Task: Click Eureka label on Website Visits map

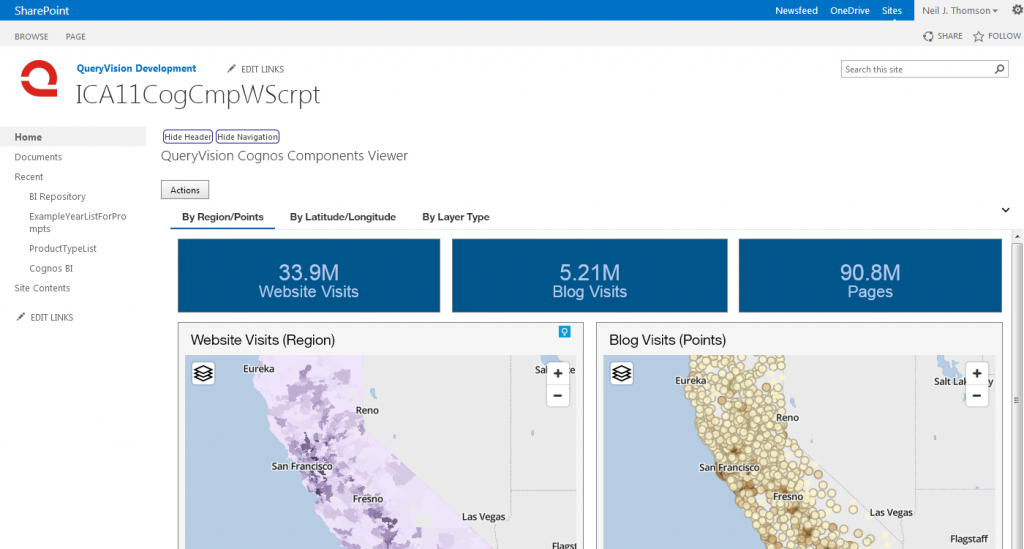Action: [x=259, y=369]
